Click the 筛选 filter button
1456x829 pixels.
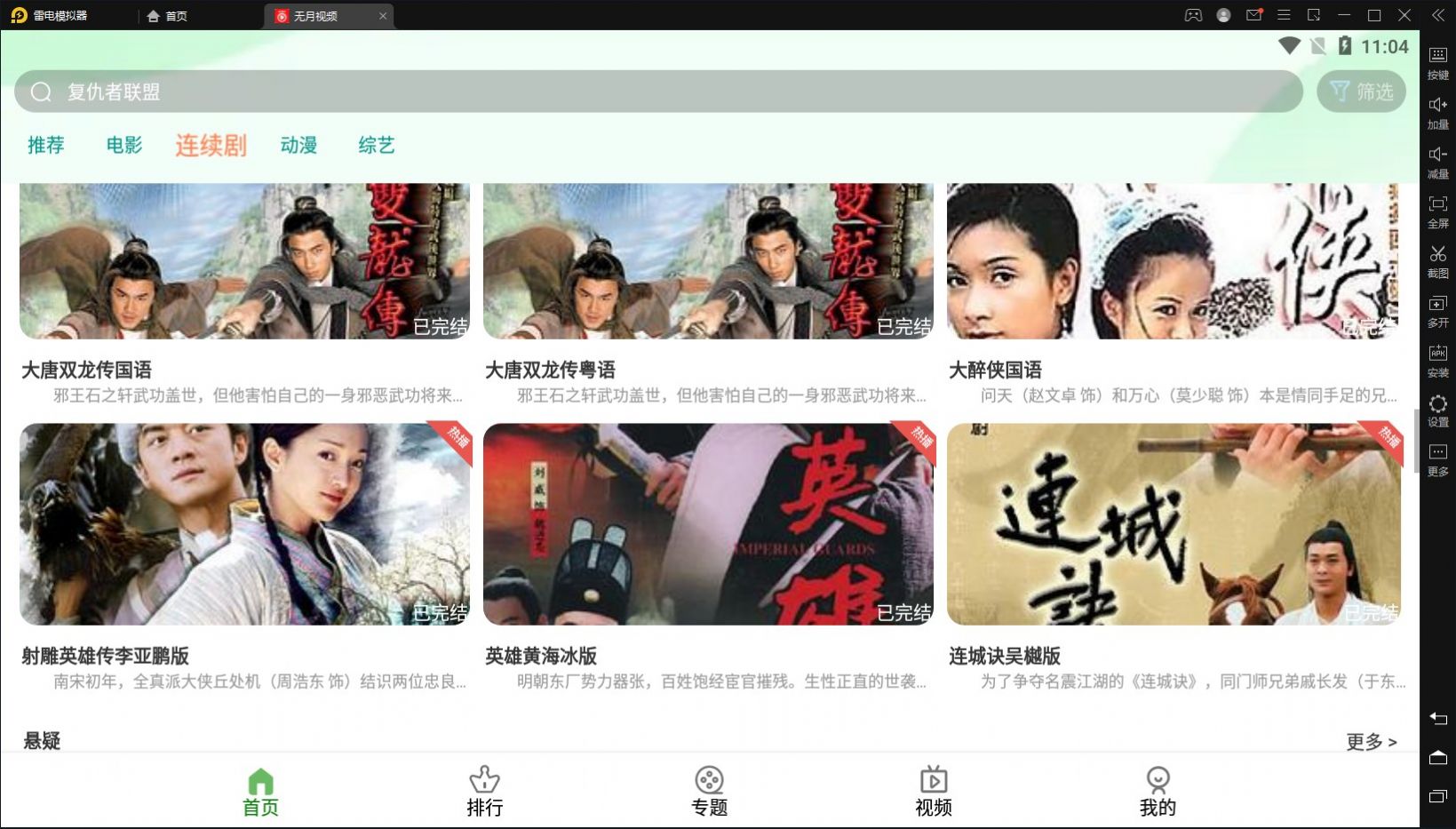click(x=1362, y=91)
